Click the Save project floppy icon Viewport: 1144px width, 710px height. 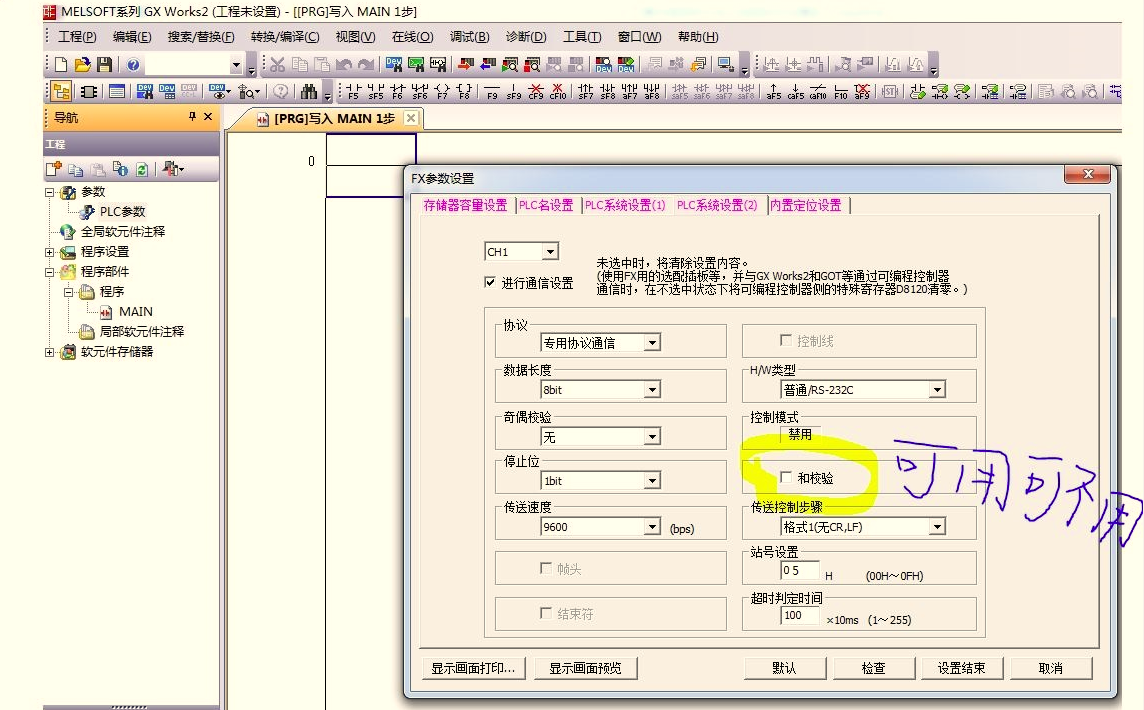click(104, 65)
